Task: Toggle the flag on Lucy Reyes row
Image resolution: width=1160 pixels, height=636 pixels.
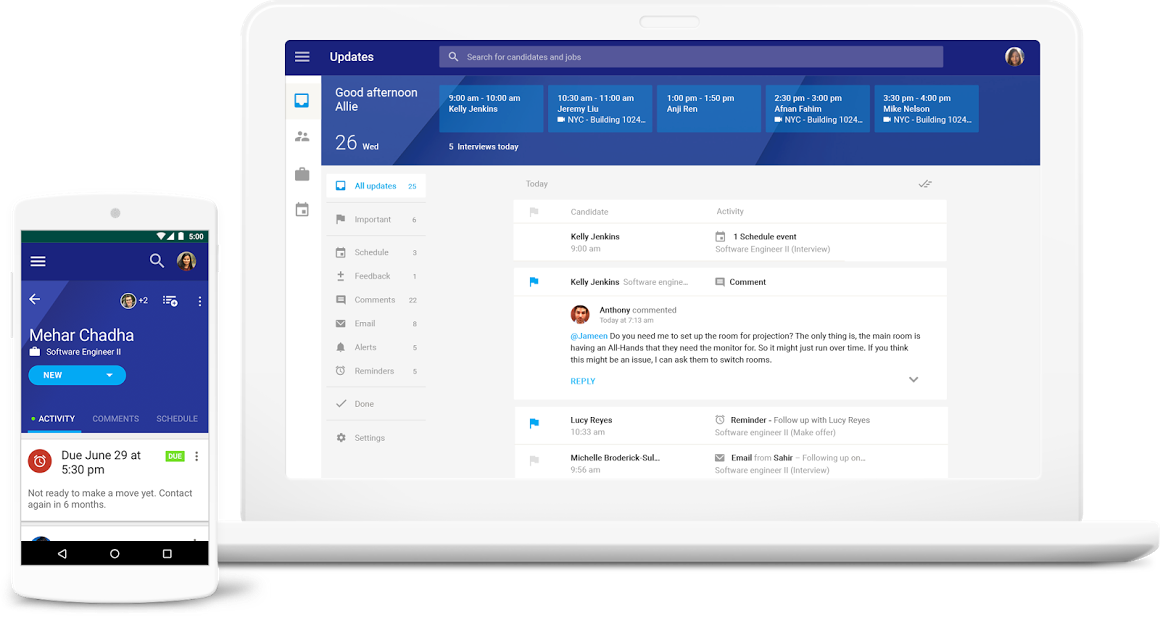Action: tap(534, 424)
